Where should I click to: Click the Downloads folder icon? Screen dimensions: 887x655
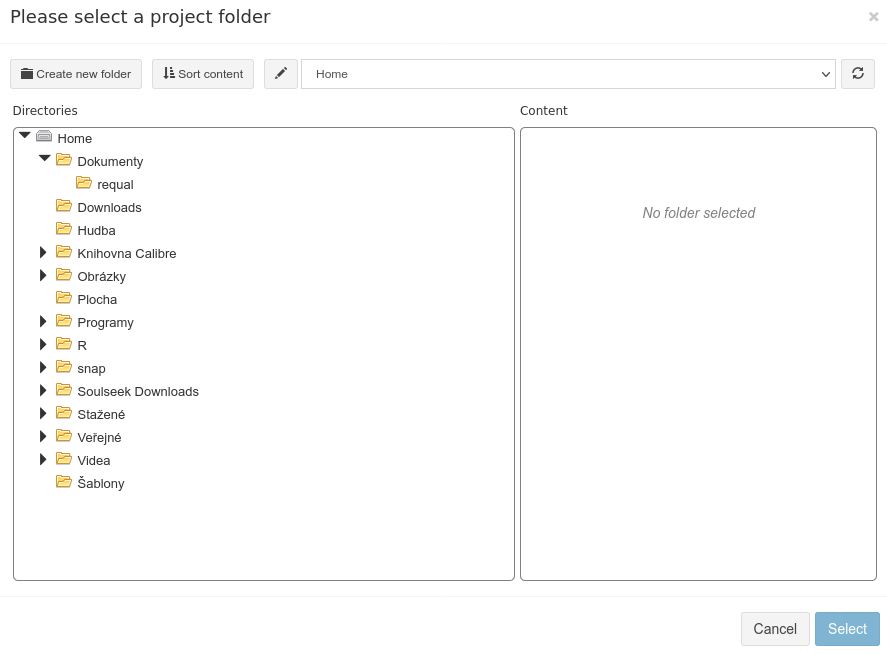(x=64, y=206)
